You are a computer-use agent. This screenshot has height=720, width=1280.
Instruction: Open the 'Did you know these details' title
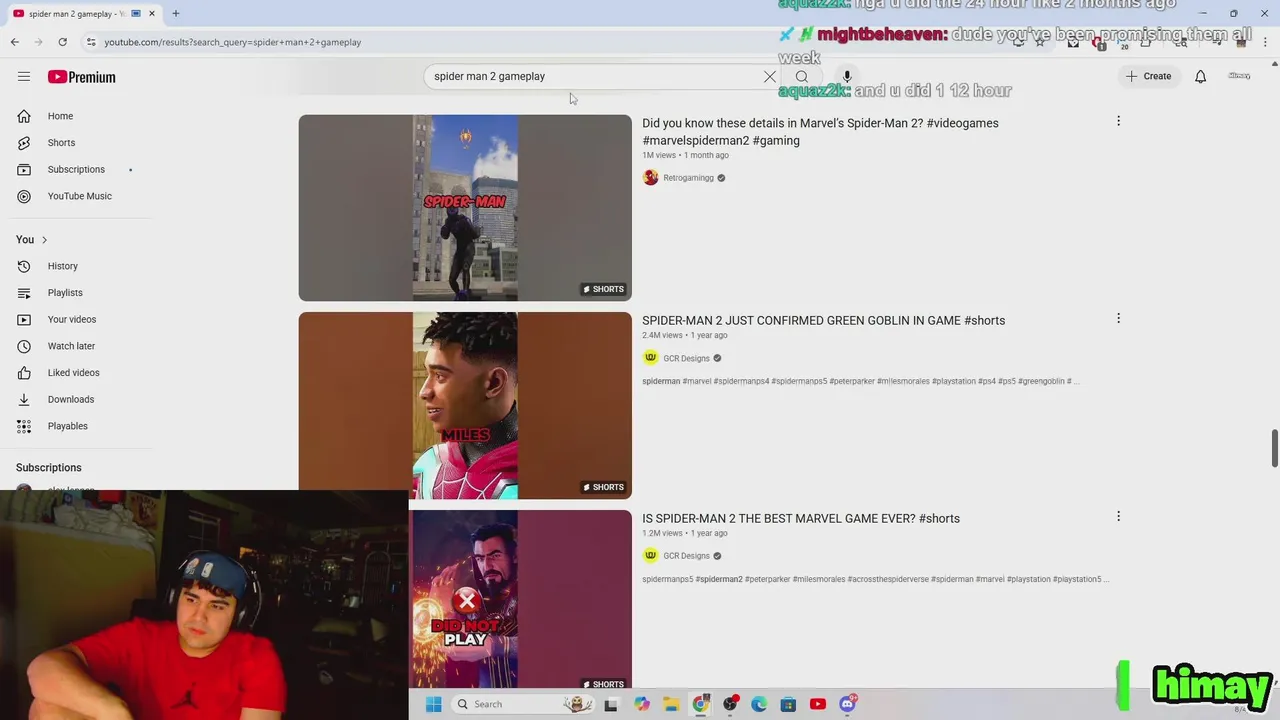[x=820, y=131]
